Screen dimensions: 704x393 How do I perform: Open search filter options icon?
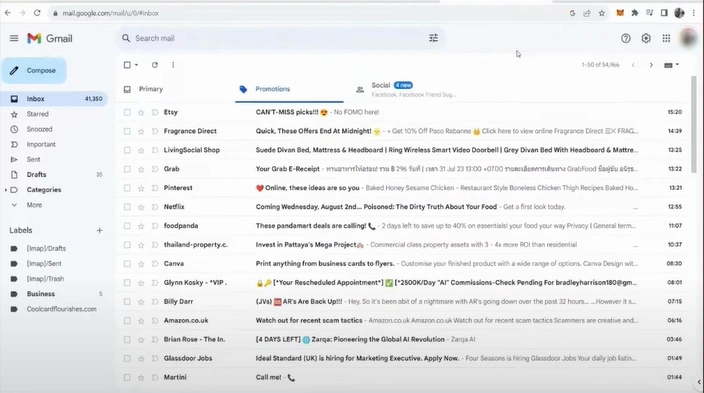click(433, 38)
